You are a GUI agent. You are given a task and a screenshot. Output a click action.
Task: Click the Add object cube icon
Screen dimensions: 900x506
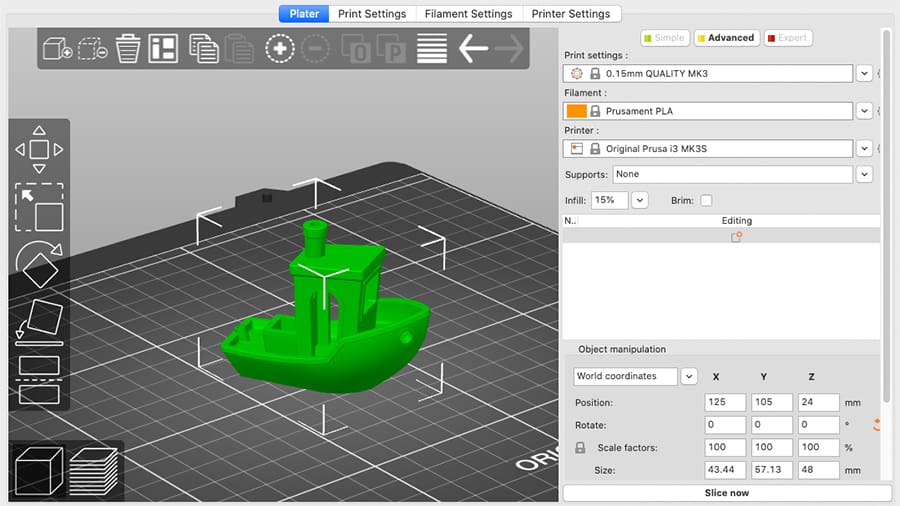pos(57,49)
